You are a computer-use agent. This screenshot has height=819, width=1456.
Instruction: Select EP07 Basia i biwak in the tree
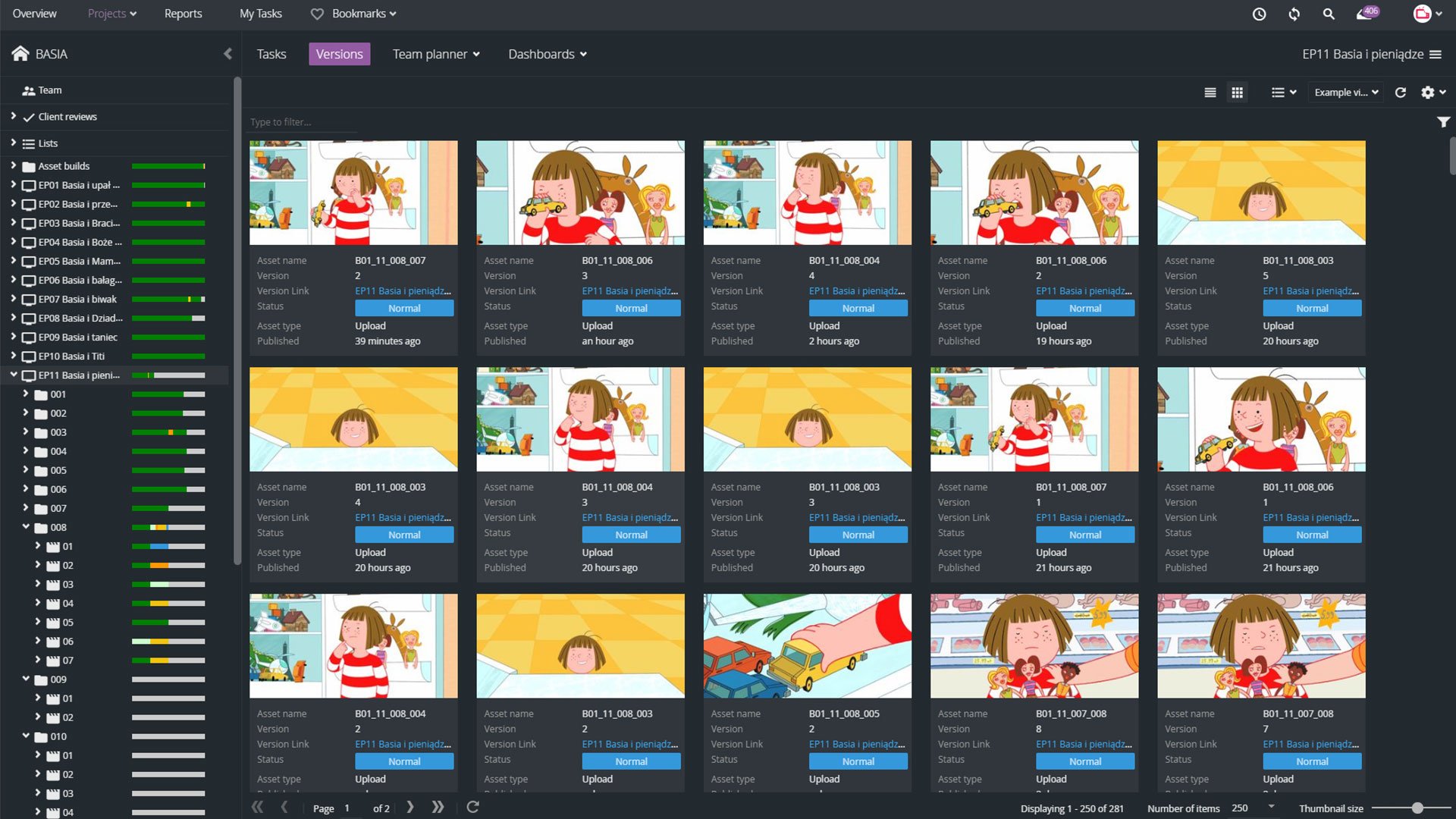click(x=77, y=300)
